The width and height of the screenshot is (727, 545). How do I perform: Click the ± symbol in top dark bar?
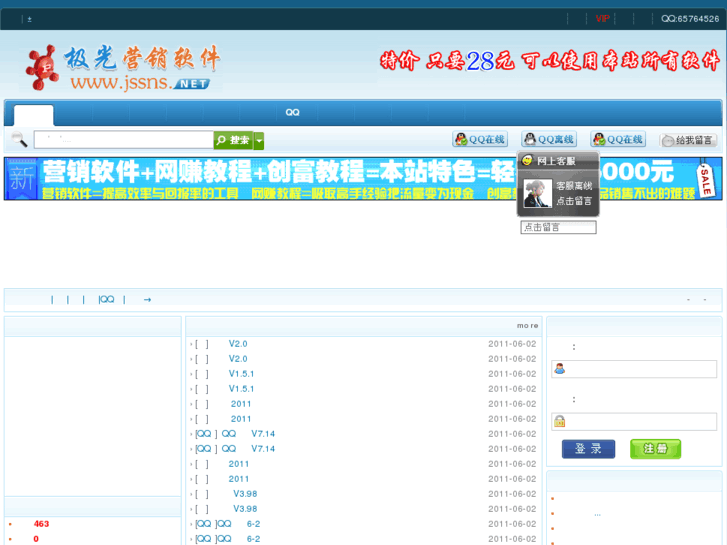(x=29, y=19)
